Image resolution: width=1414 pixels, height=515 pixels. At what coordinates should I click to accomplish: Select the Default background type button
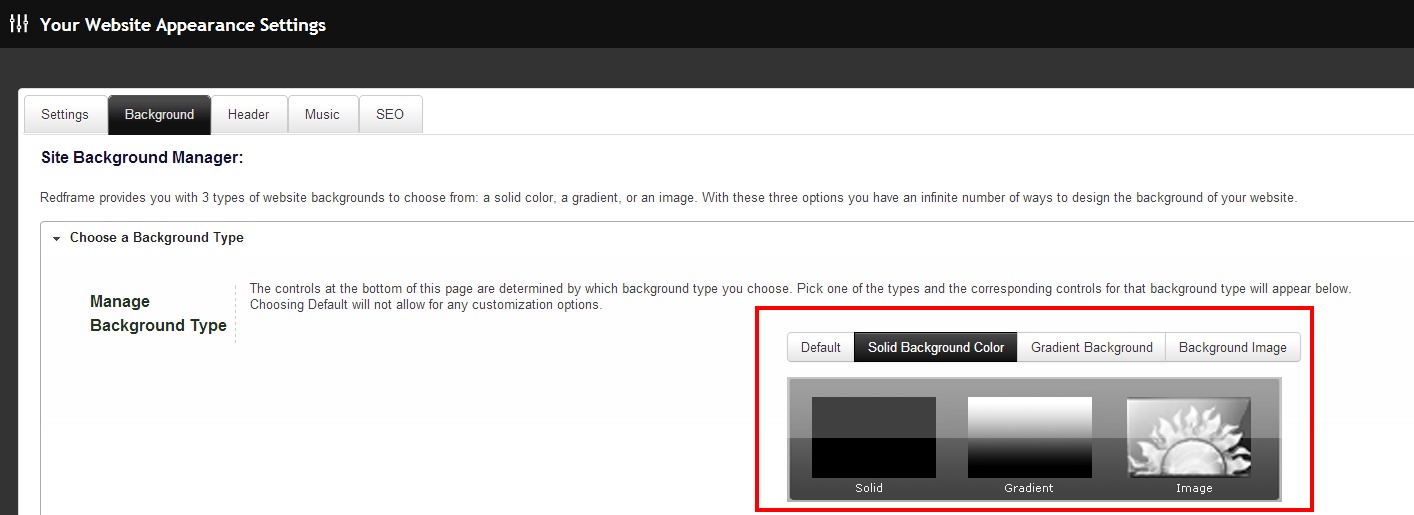click(x=820, y=348)
